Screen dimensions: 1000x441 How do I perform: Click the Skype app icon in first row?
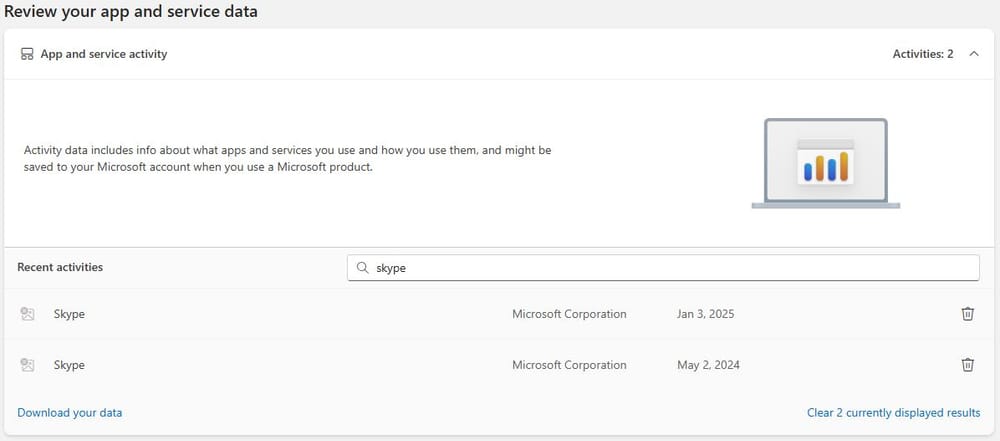pyautogui.click(x=27, y=314)
